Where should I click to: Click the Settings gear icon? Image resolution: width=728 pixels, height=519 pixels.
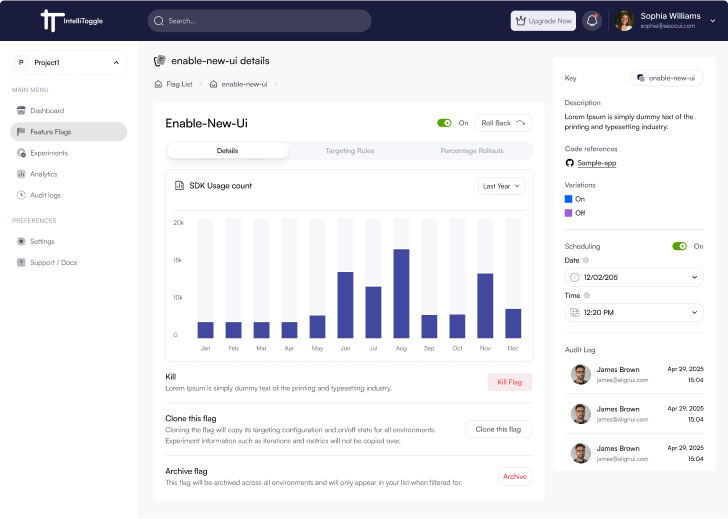[21, 241]
